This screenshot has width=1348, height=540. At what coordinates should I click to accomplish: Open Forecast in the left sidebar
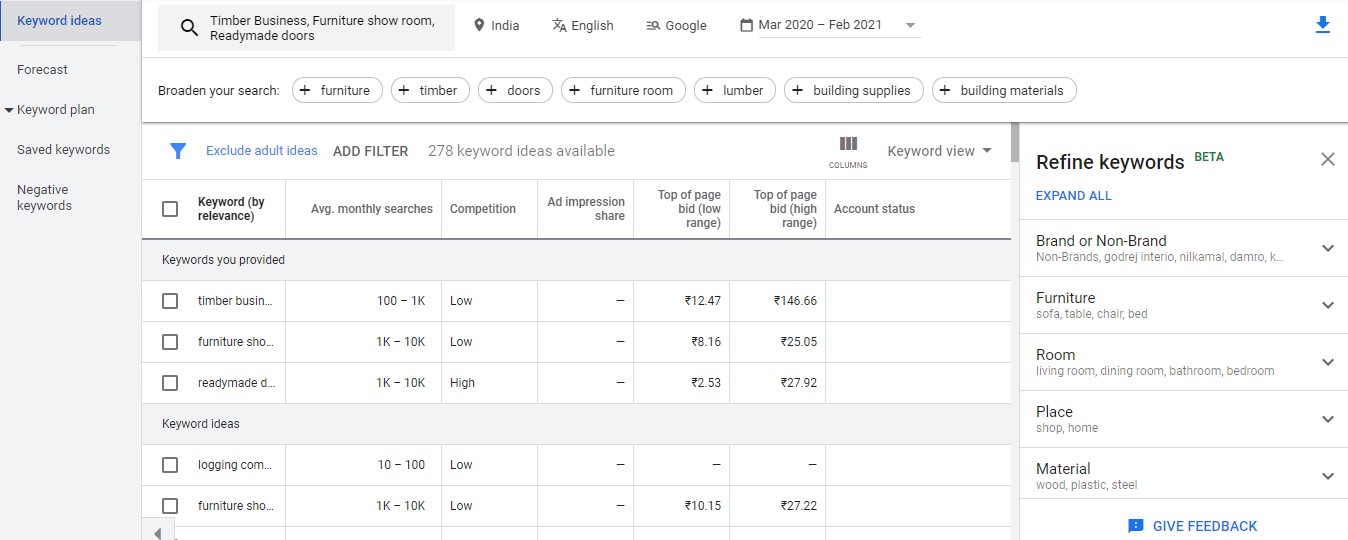(43, 69)
